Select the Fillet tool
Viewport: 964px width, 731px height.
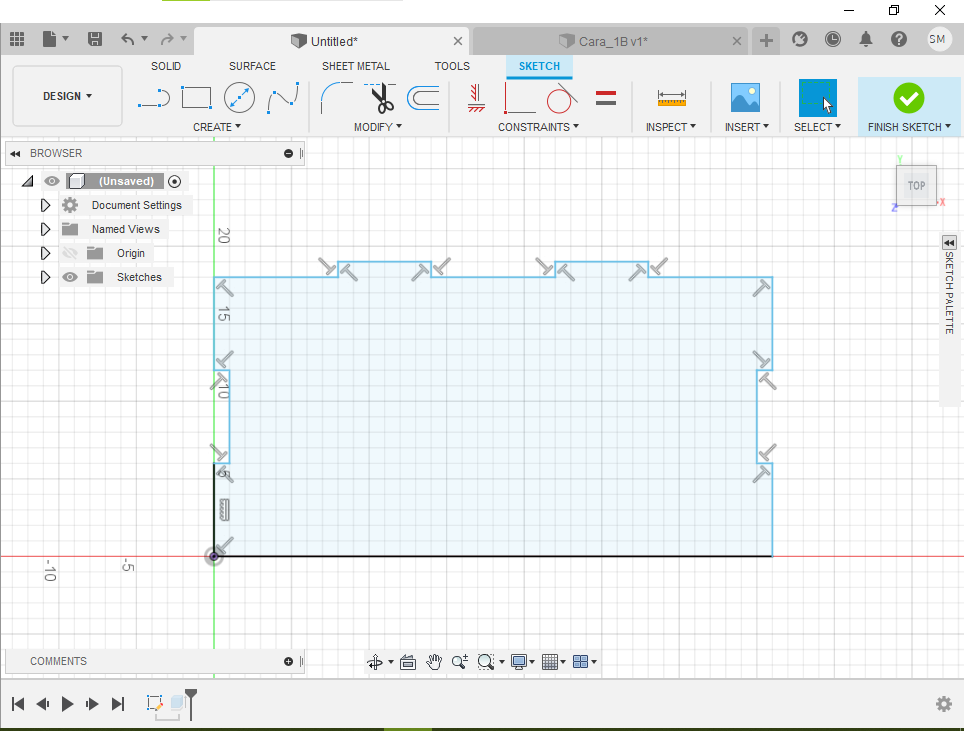tap(336, 98)
